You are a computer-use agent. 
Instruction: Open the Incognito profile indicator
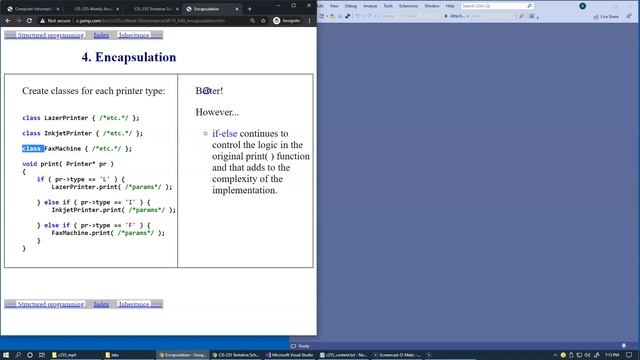tap(287, 20)
